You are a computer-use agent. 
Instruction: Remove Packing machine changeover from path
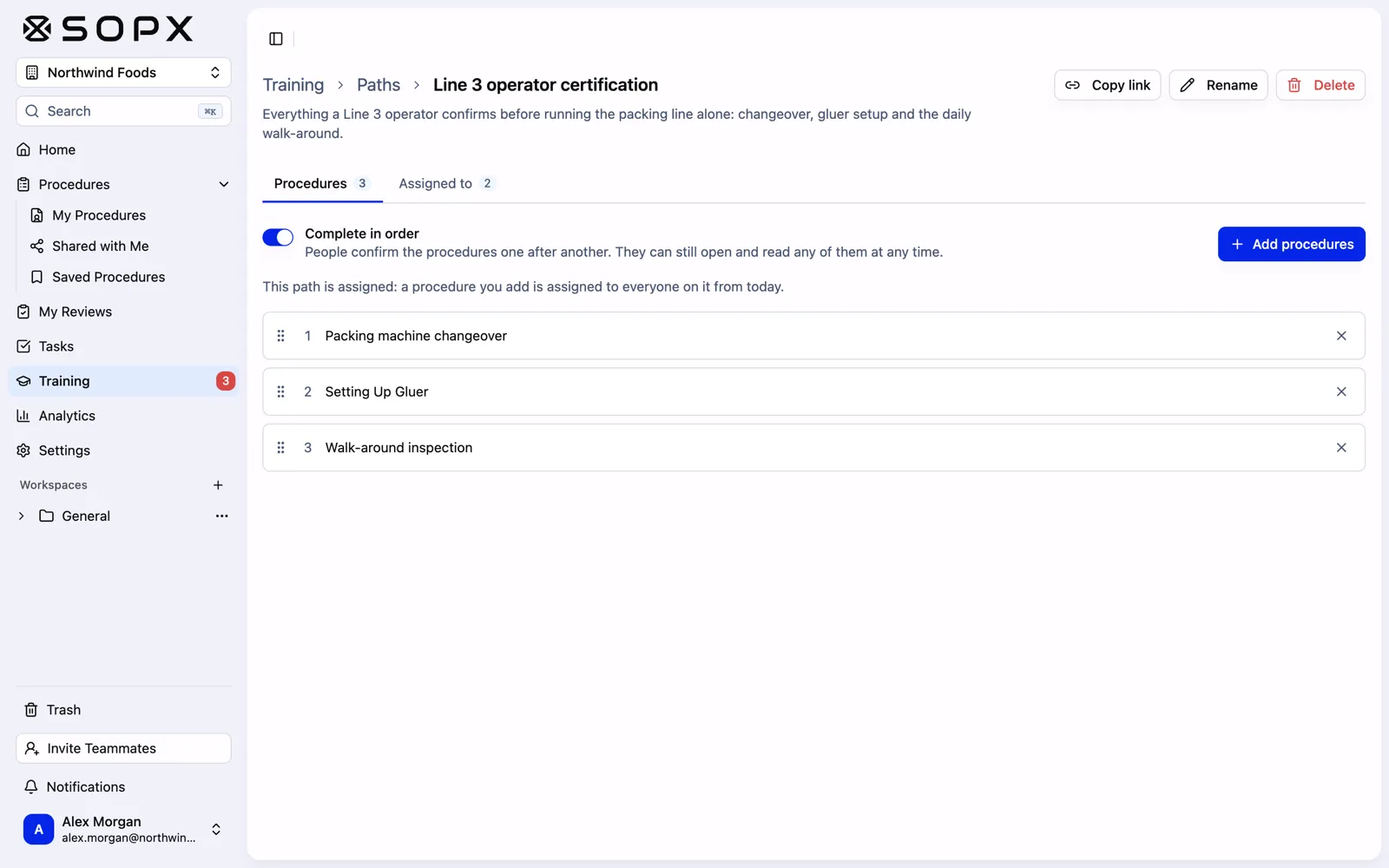pyautogui.click(x=1341, y=336)
